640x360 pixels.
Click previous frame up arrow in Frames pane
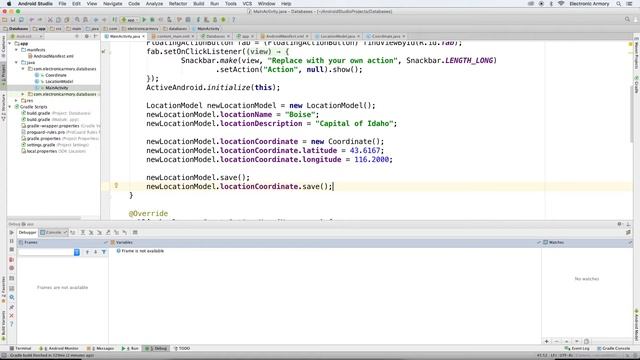point(87,252)
